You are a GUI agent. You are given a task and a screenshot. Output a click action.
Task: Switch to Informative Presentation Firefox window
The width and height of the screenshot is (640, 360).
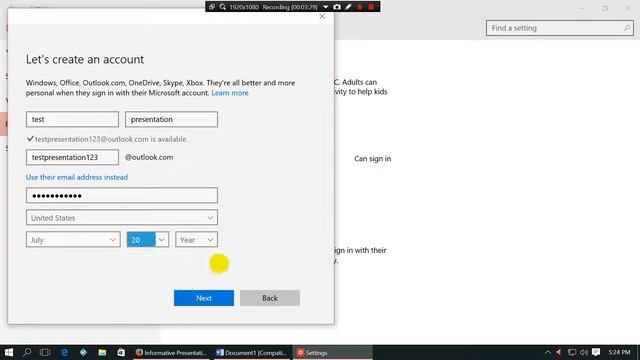click(x=171, y=353)
